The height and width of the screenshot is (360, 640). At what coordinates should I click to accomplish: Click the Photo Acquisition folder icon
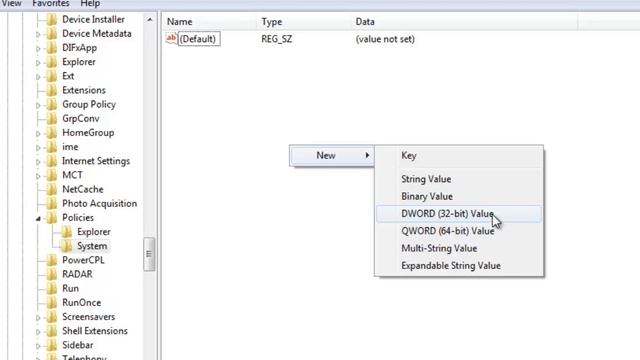(x=52, y=203)
